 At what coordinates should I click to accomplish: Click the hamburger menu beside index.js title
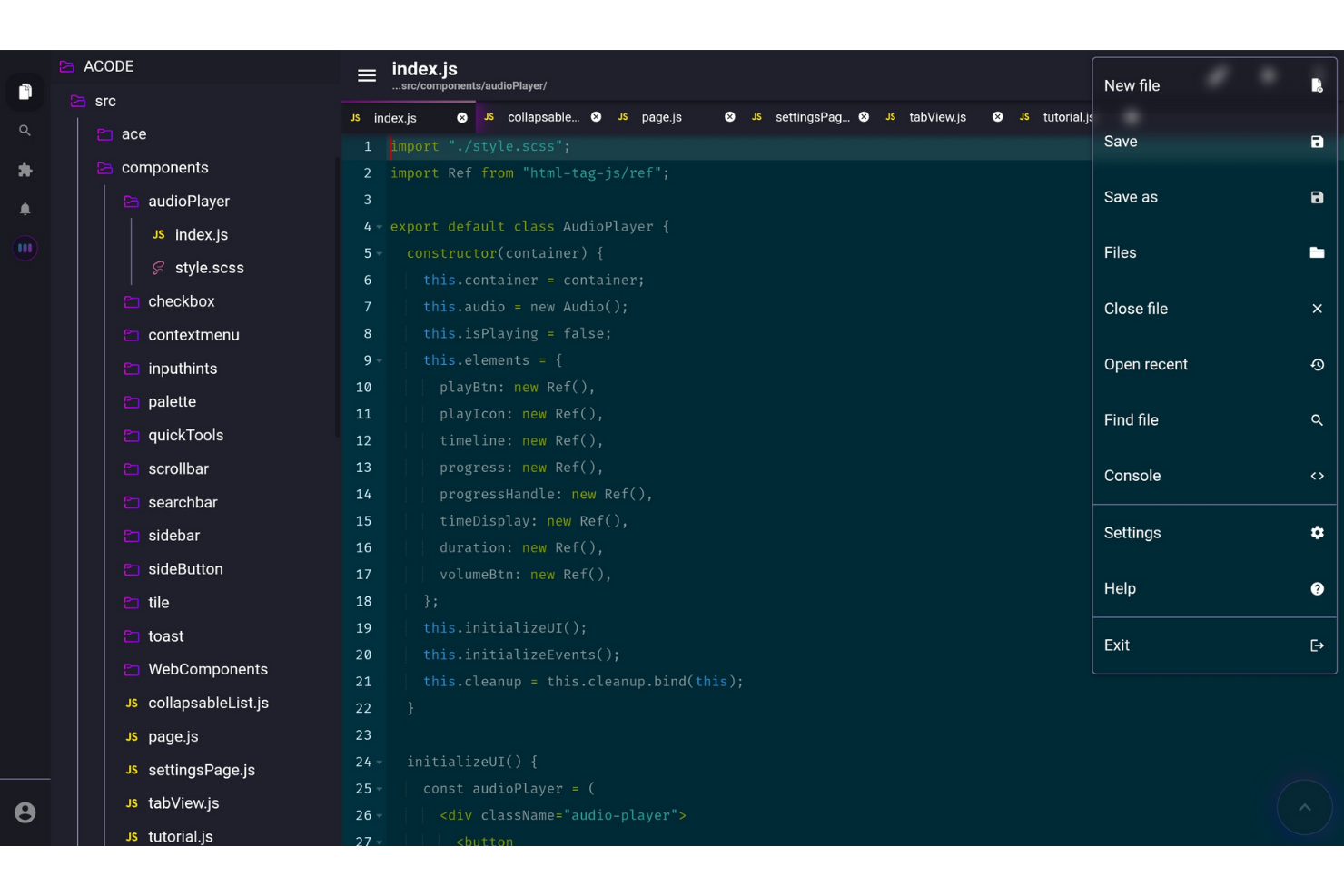point(366,75)
